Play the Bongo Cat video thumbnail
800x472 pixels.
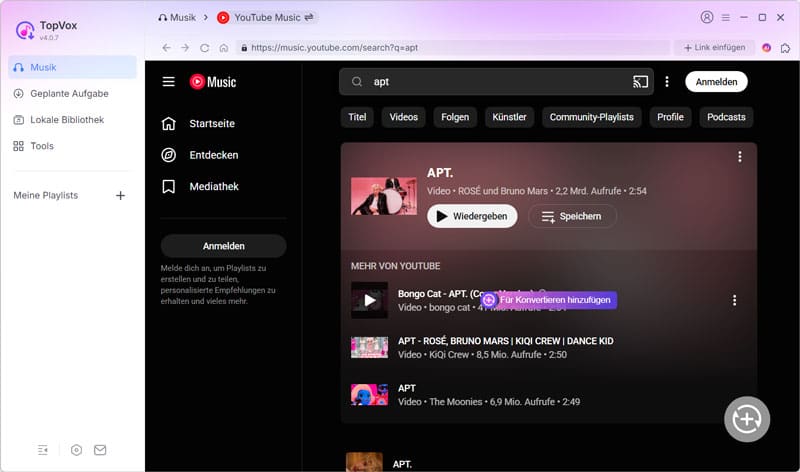(x=369, y=300)
